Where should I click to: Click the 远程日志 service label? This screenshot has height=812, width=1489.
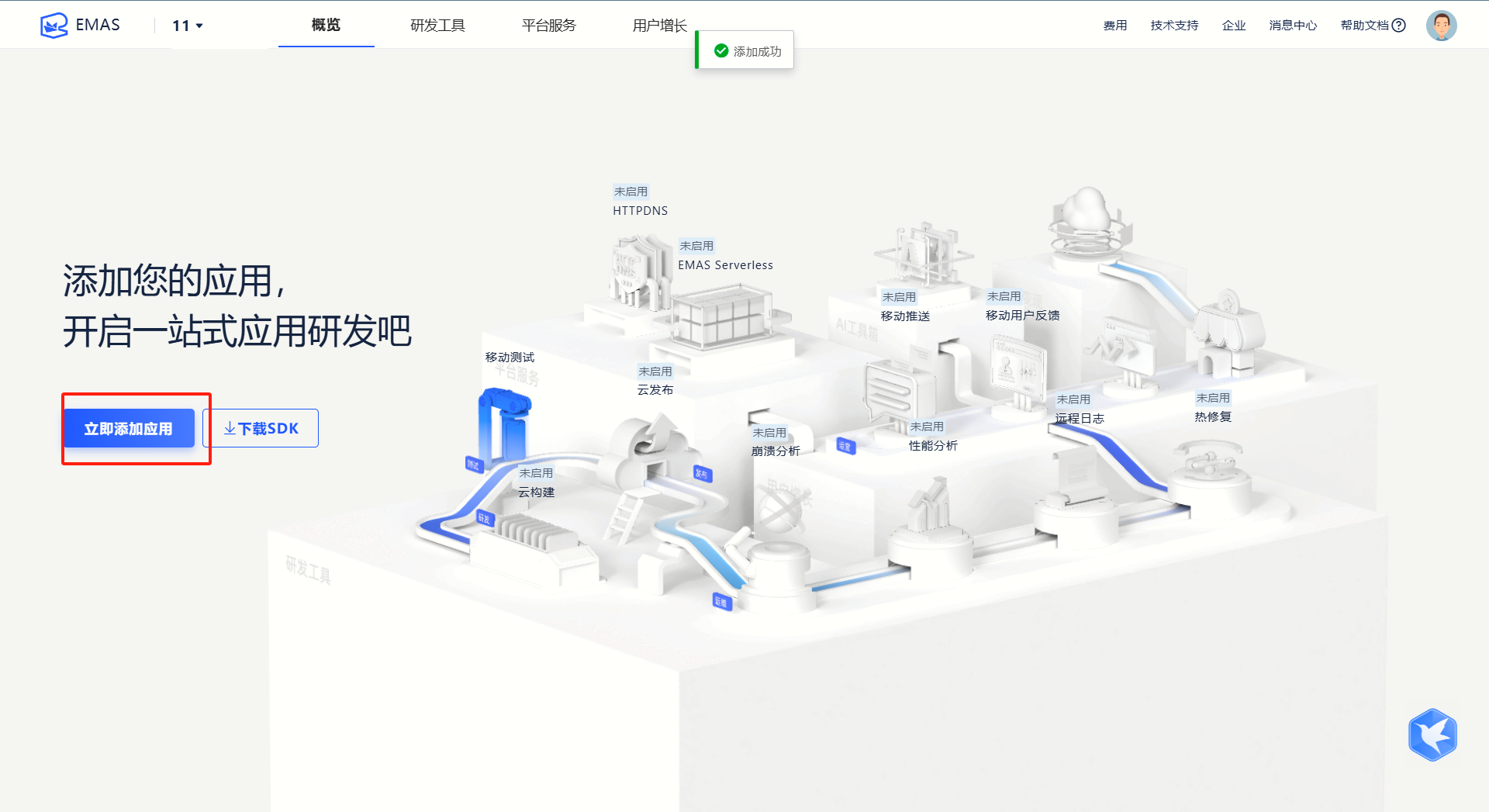point(1080,419)
